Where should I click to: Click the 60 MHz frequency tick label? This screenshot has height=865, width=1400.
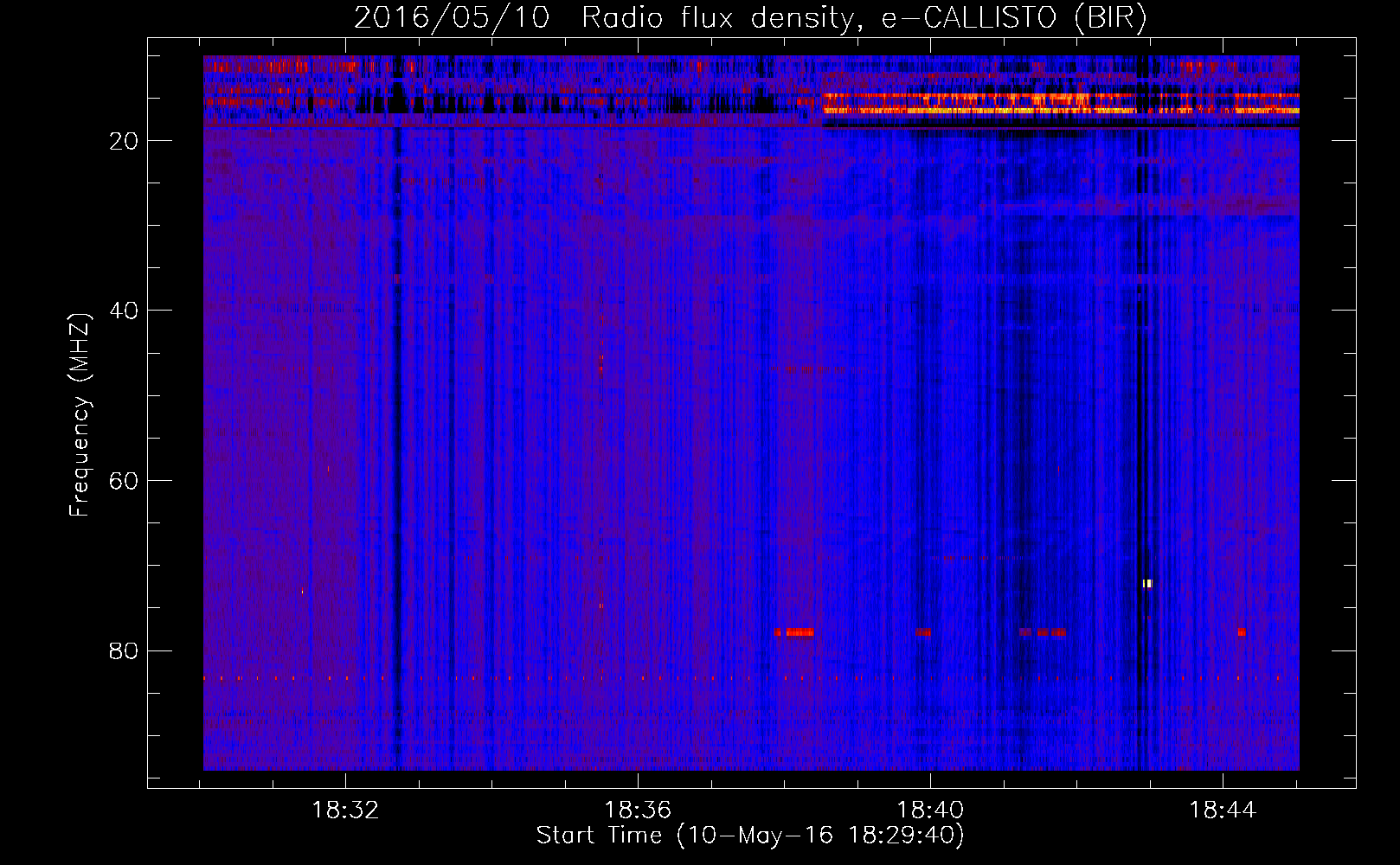coord(124,481)
